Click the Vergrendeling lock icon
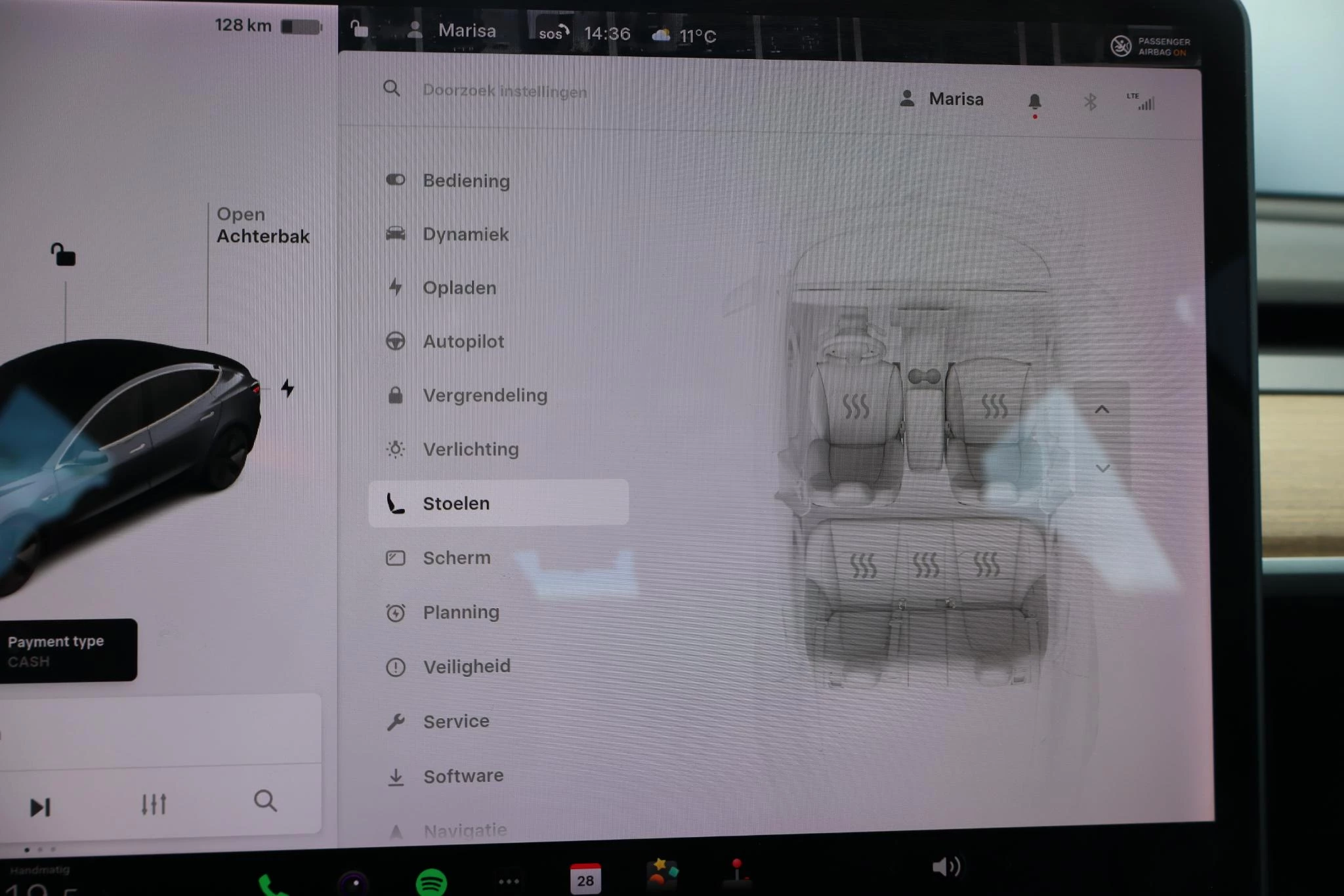The image size is (1344, 896). (396, 395)
